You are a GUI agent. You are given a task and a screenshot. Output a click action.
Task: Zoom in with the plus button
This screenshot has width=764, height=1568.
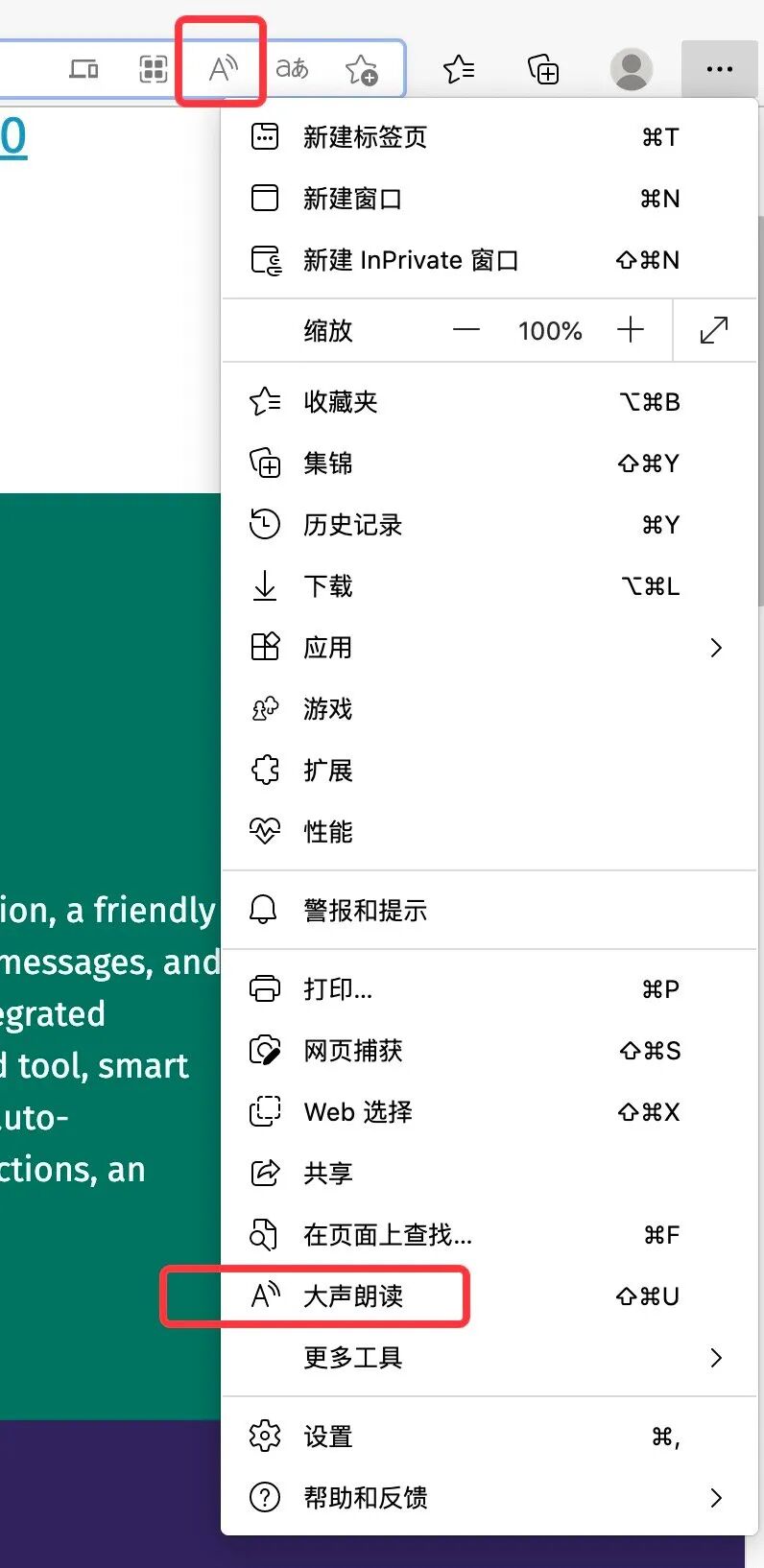point(631,330)
